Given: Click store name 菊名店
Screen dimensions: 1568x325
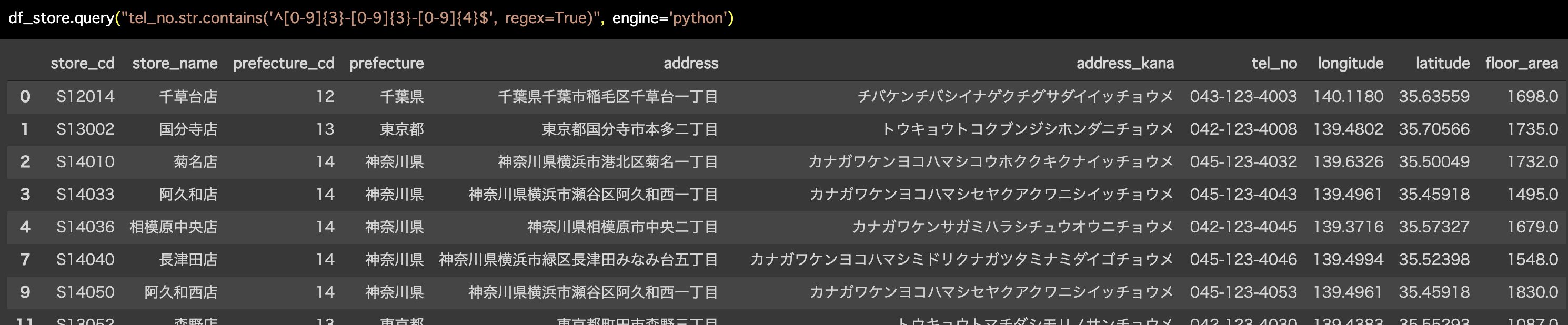Looking at the screenshot, I should (195, 161).
